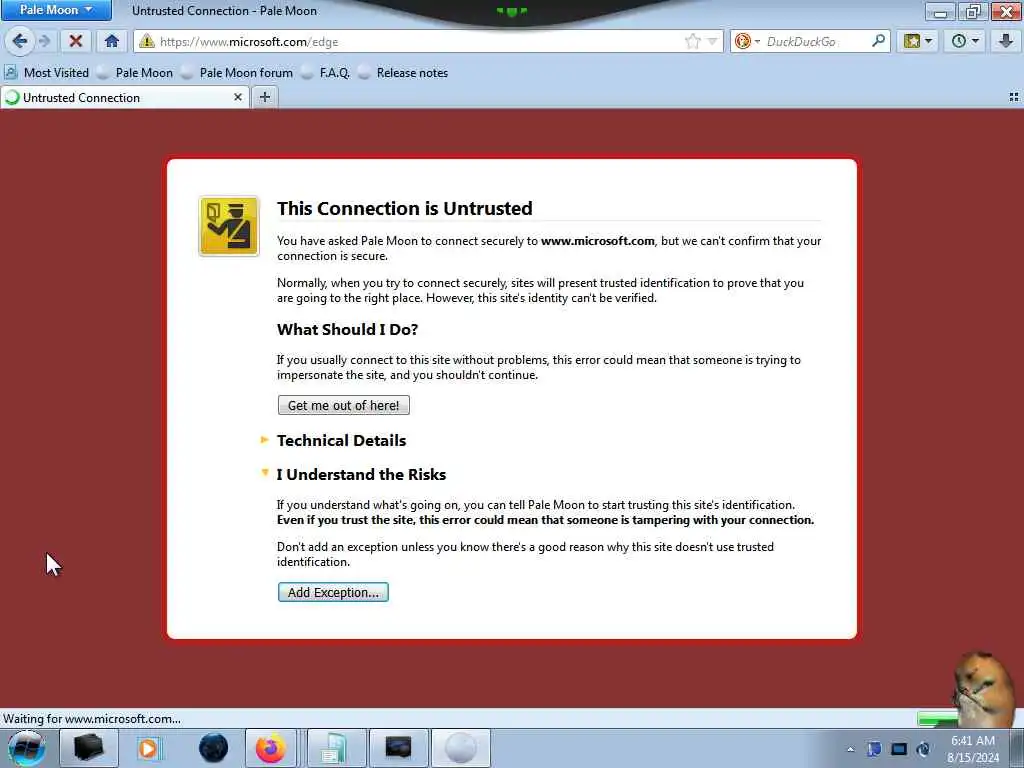Go back using the back arrow button
The height and width of the screenshot is (768, 1024).
20,41
